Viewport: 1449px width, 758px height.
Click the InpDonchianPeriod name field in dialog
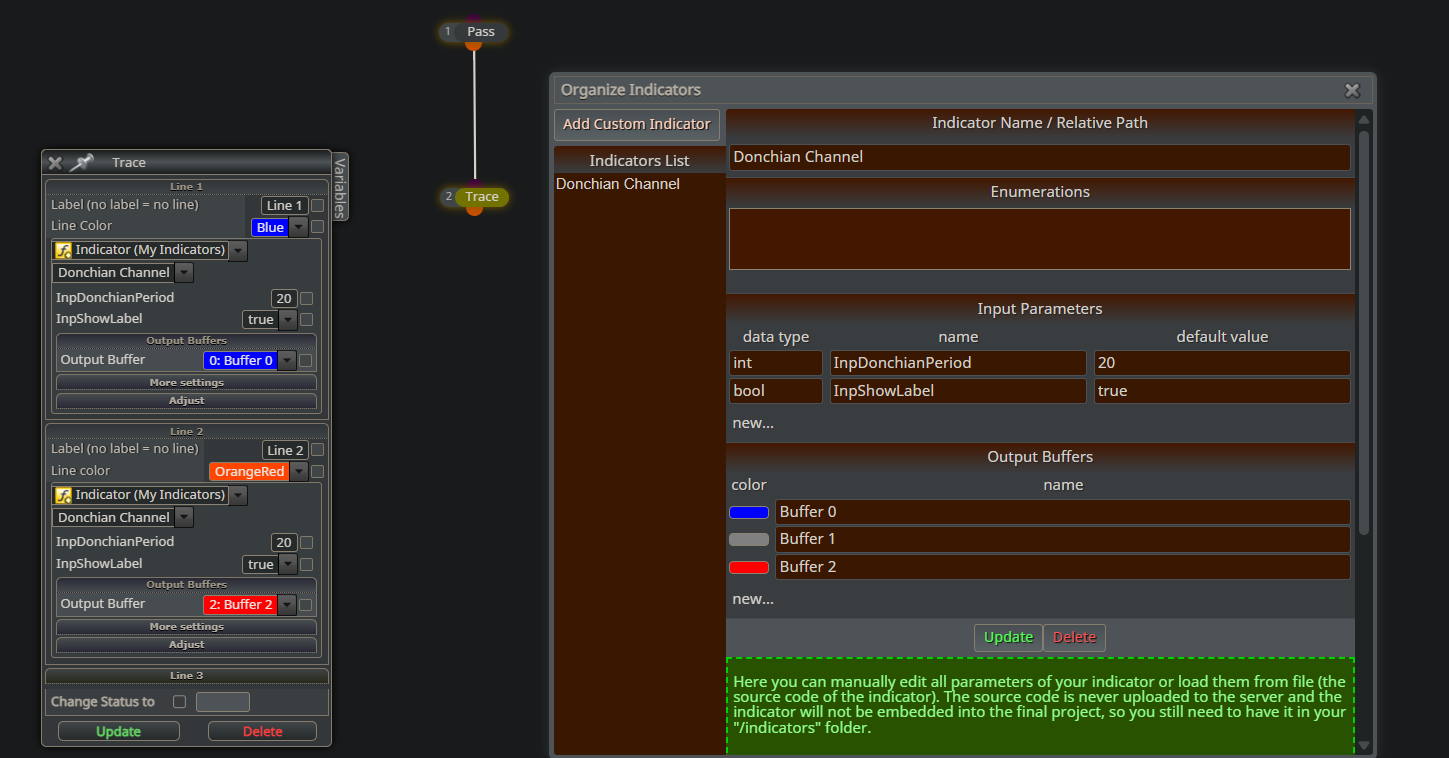tap(958, 363)
